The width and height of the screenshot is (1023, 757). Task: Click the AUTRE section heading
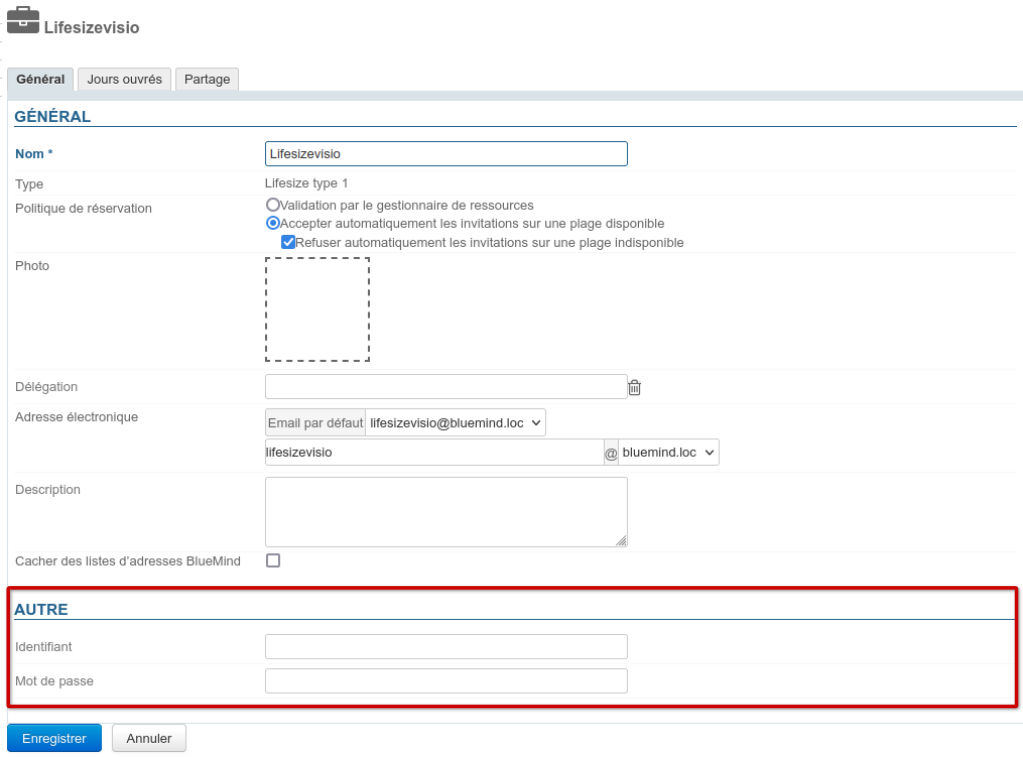click(x=41, y=610)
